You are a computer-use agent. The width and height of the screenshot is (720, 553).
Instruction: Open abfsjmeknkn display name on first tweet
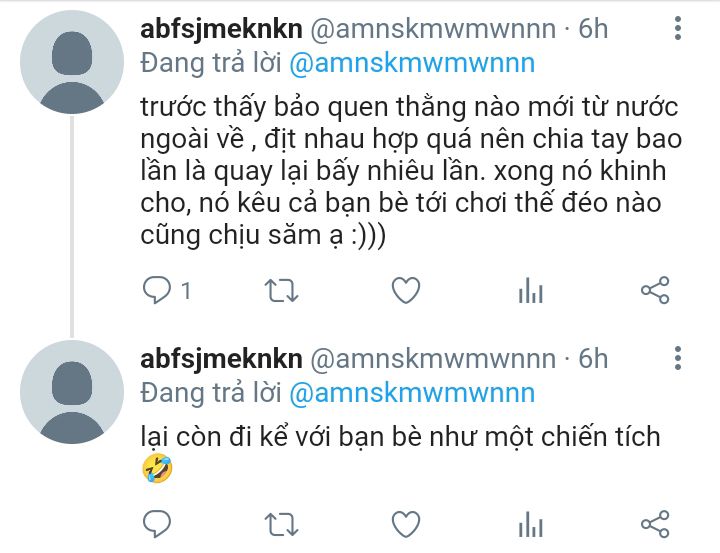(x=221, y=29)
